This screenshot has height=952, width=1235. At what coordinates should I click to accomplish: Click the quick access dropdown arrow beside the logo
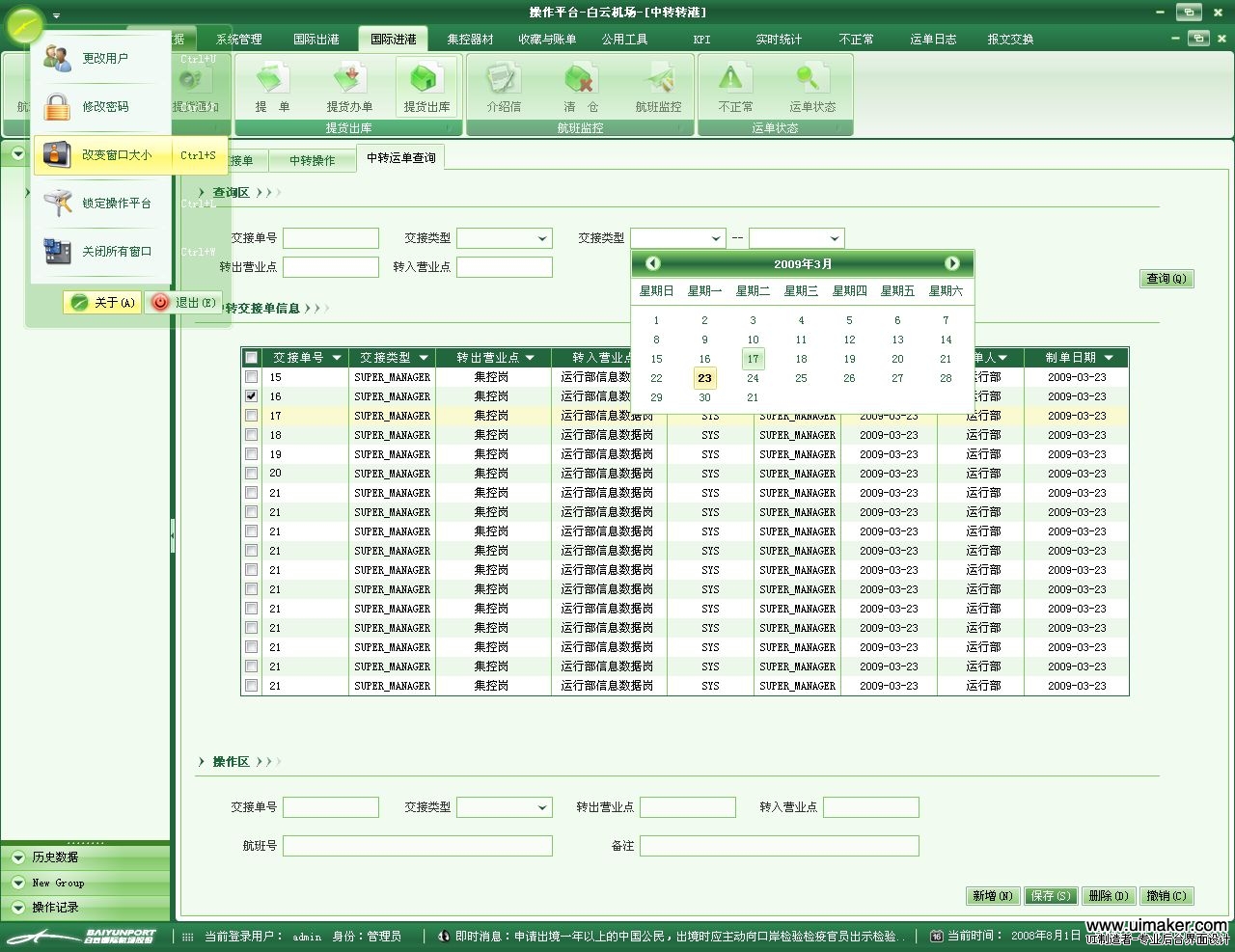(57, 16)
